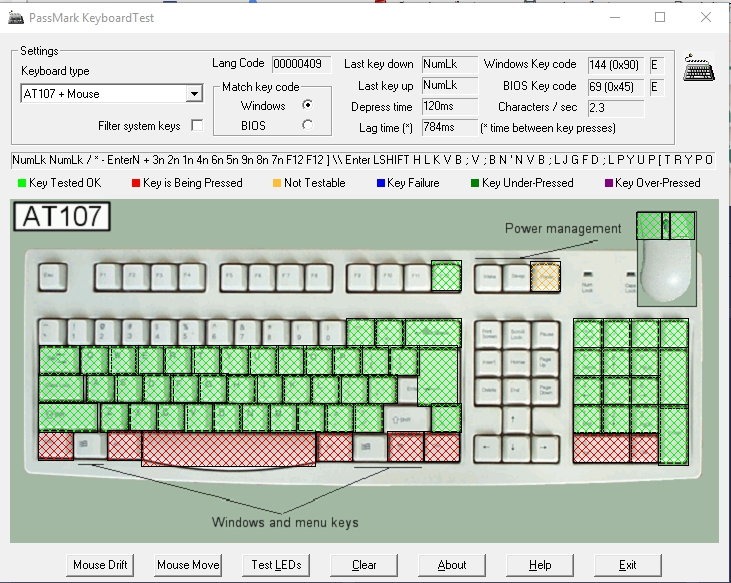731x583 pixels.
Task: Click the blue Key Failure legend swatch
Action: [x=380, y=183]
